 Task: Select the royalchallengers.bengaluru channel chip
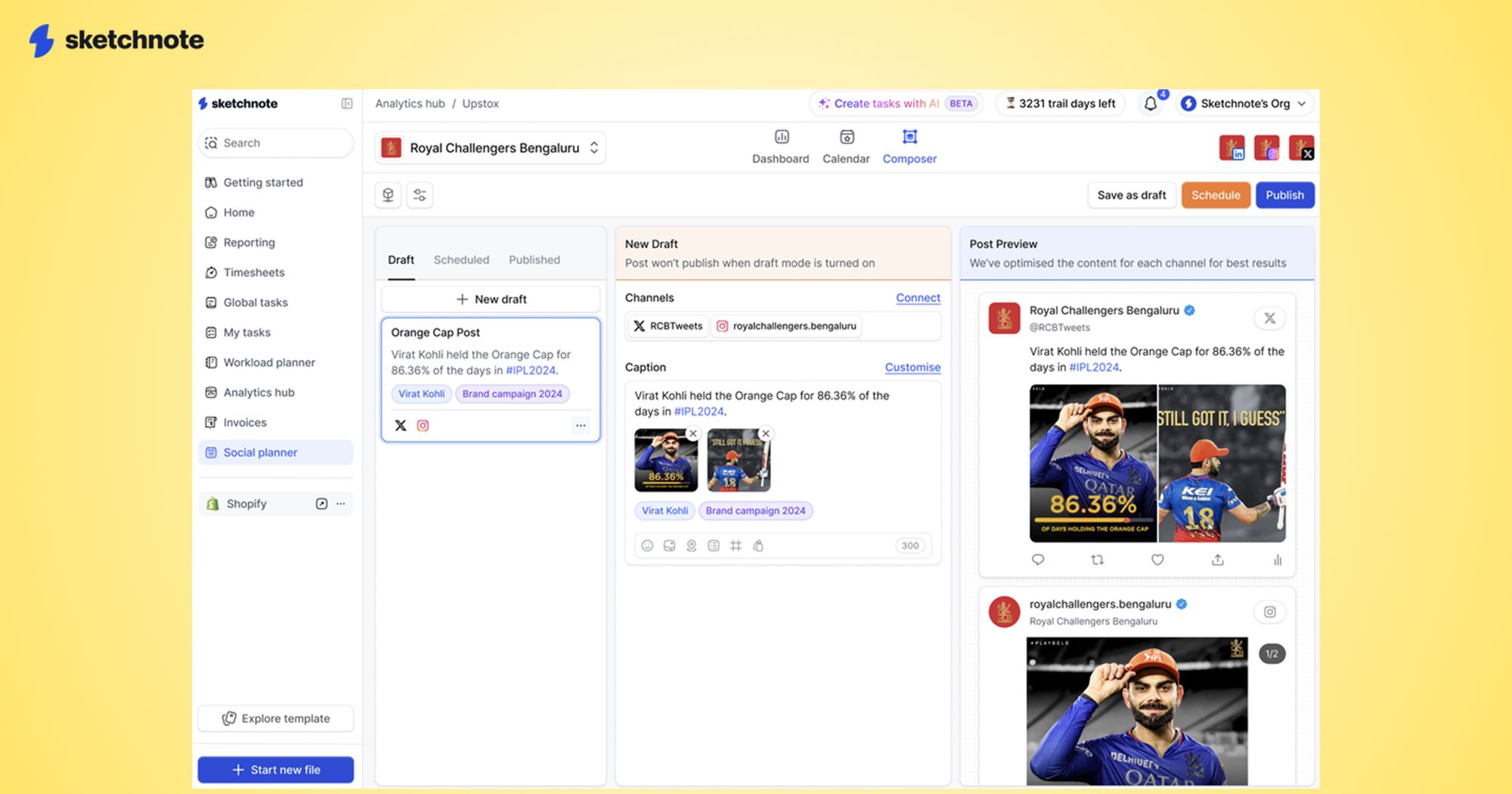point(786,326)
